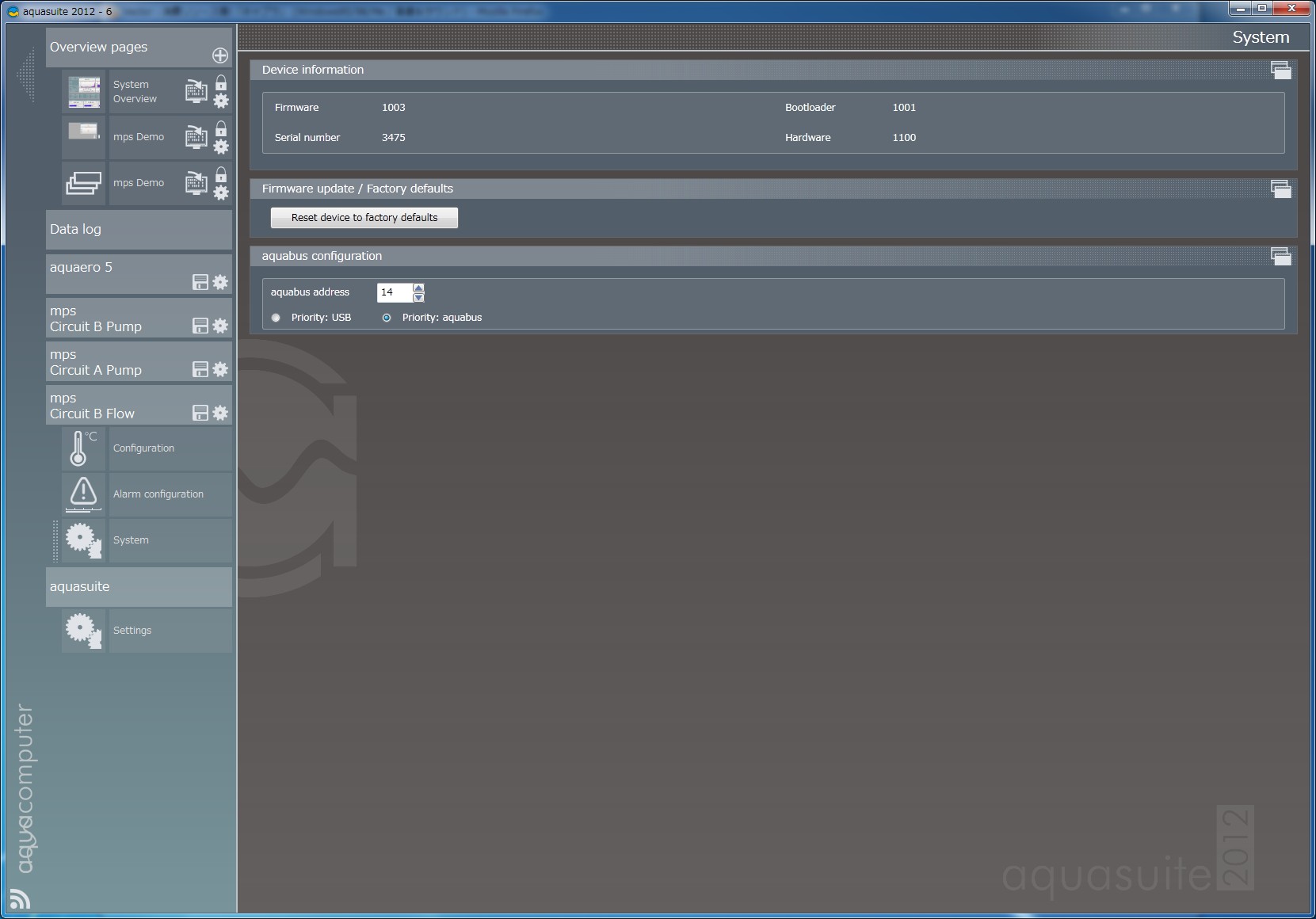Open the mps Demo page with device thumbnail

tap(84, 137)
